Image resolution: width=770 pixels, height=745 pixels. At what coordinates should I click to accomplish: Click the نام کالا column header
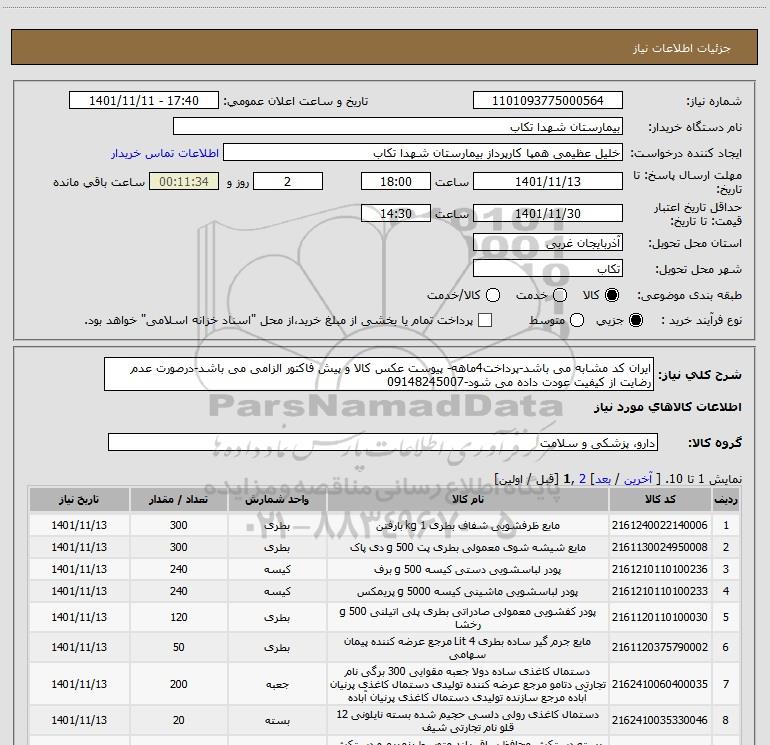point(468,499)
